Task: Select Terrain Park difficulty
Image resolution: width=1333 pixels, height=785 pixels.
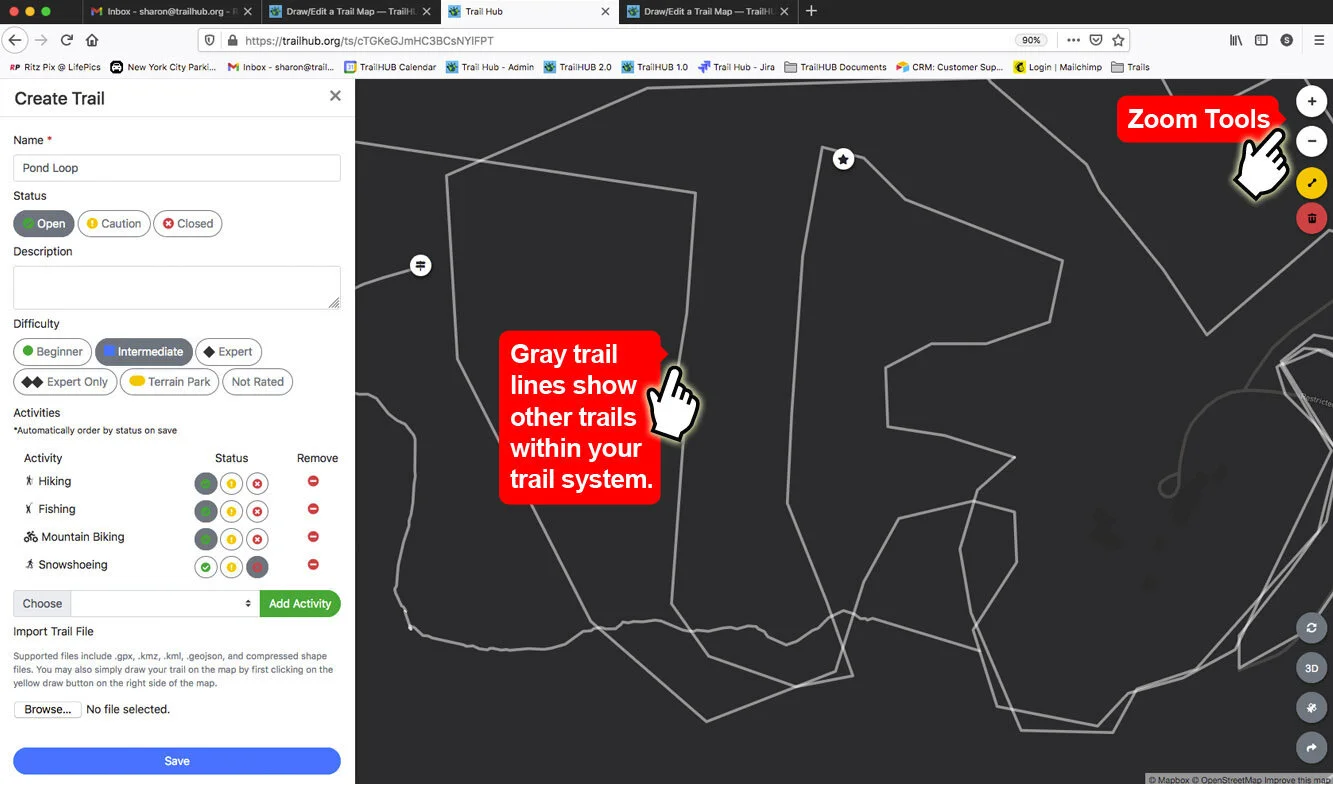Action: click(x=169, y=382)
